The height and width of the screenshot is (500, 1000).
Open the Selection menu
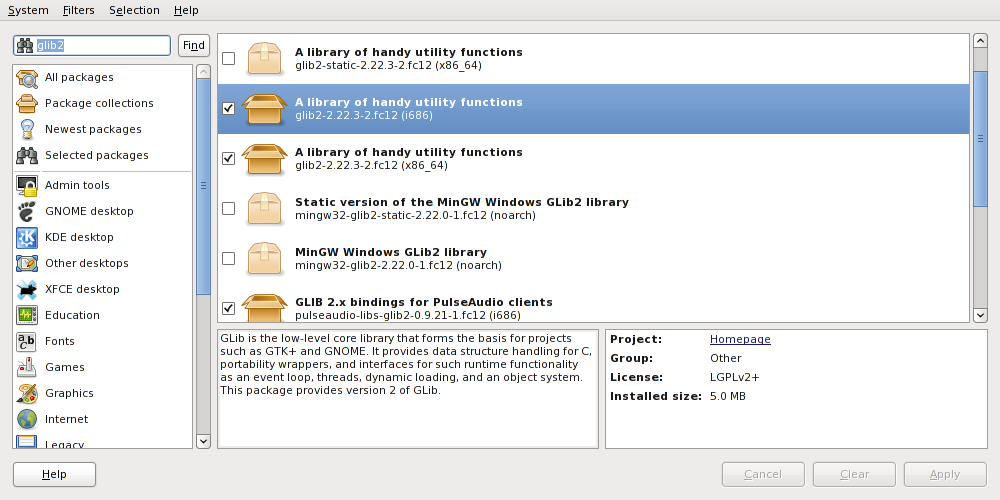tap(134, 10)
